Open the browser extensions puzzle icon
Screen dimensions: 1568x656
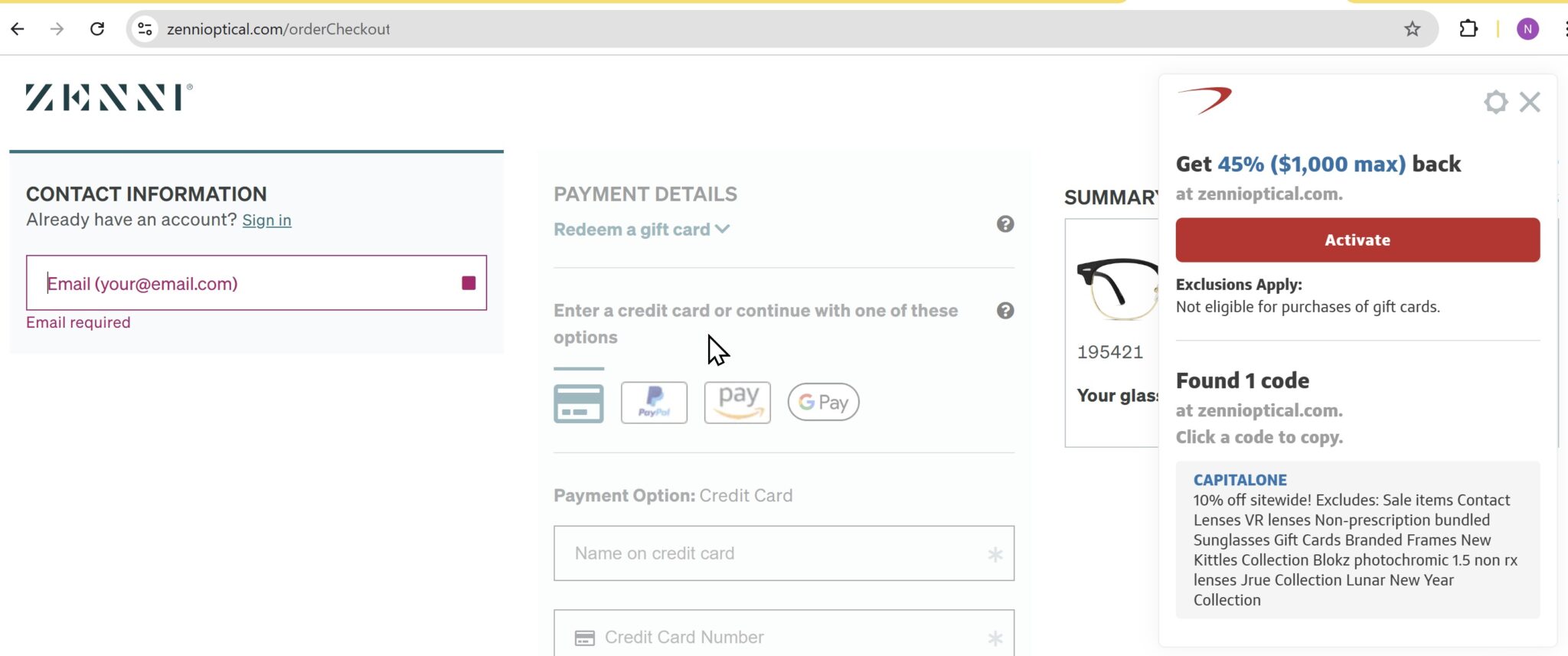(1468, 29)
